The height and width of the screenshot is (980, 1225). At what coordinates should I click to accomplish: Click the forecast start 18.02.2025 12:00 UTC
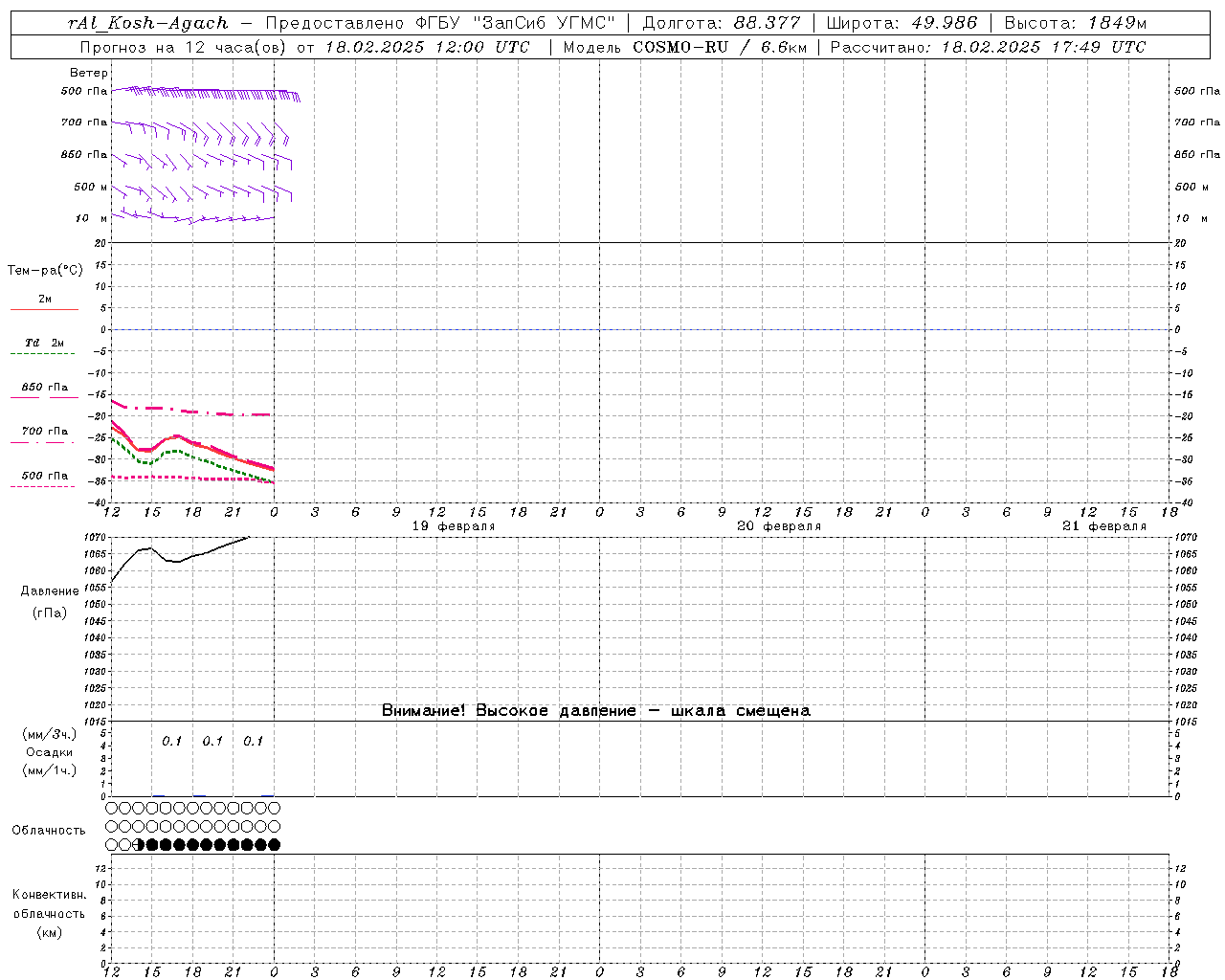pos(427,47)
